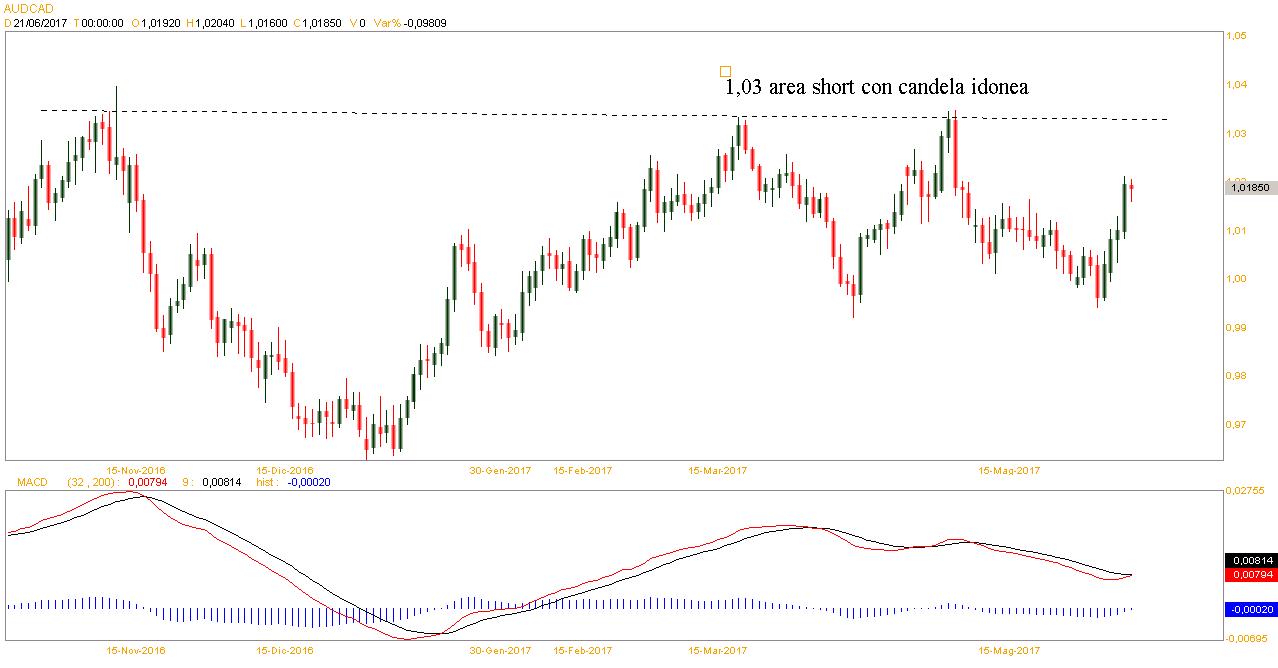Click the hist value -0,00020 in the MACD header
This screenshot has height=668, width=1278.
(308, 482)
